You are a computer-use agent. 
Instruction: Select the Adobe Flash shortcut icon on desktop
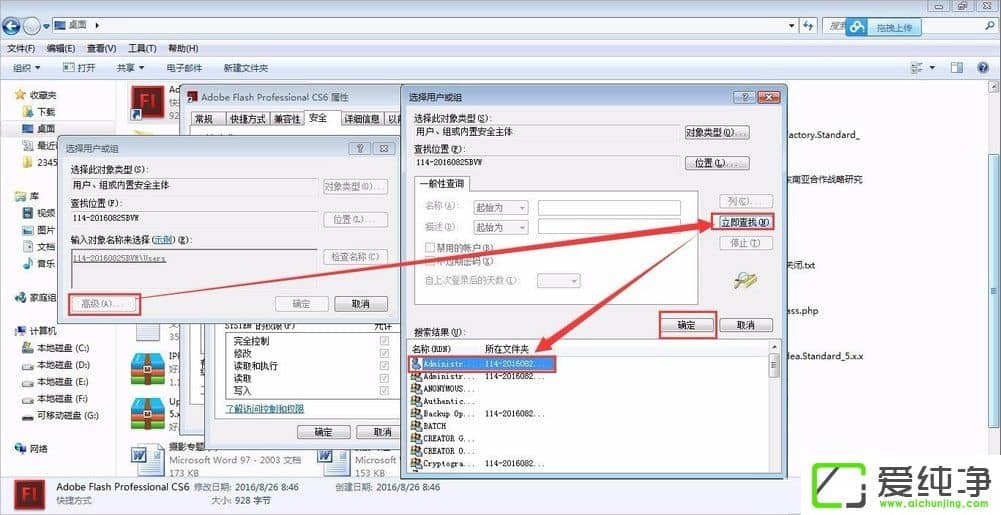[147, 102]
